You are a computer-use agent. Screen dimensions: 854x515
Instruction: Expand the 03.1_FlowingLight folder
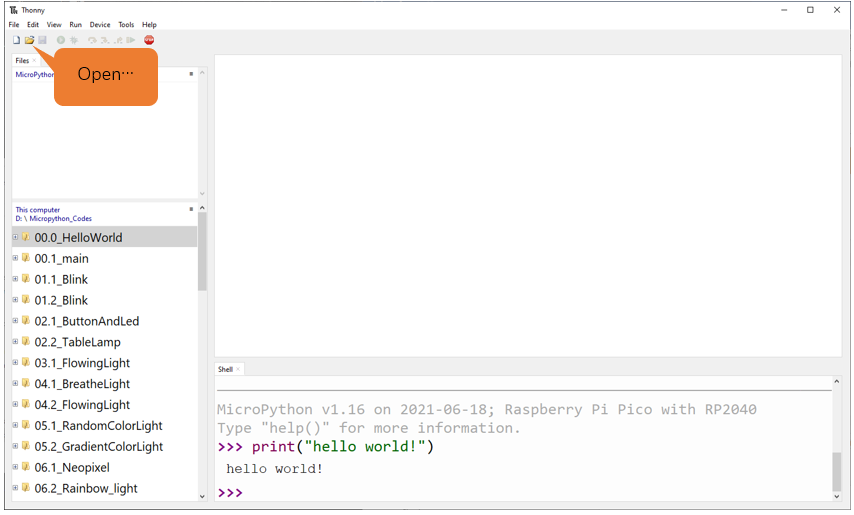[15, 362]
